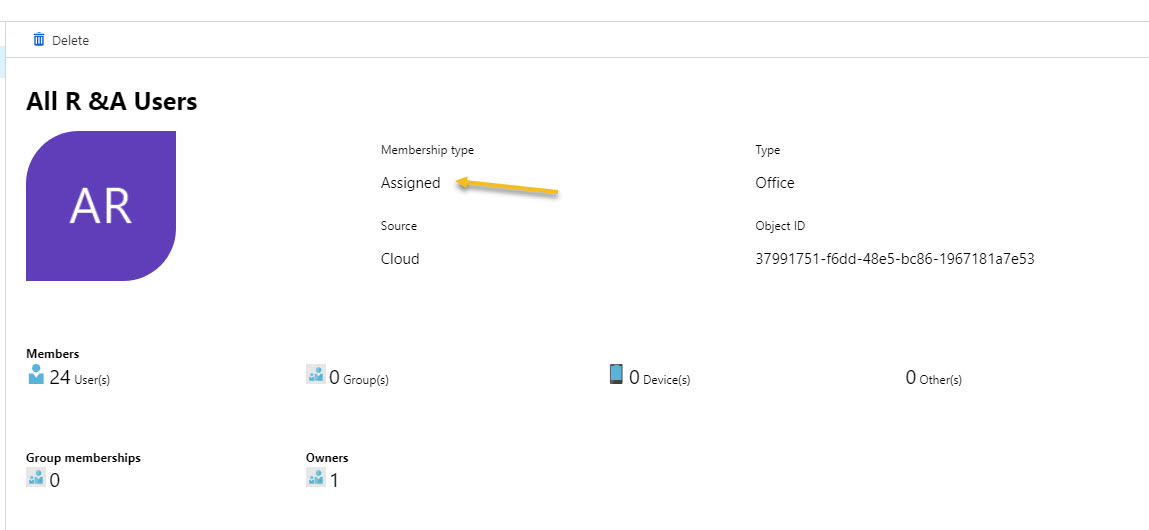Viewport: 1149px width, 530px height.
Task: Click the Group memberships icon
Action: [x=36, y=478]
